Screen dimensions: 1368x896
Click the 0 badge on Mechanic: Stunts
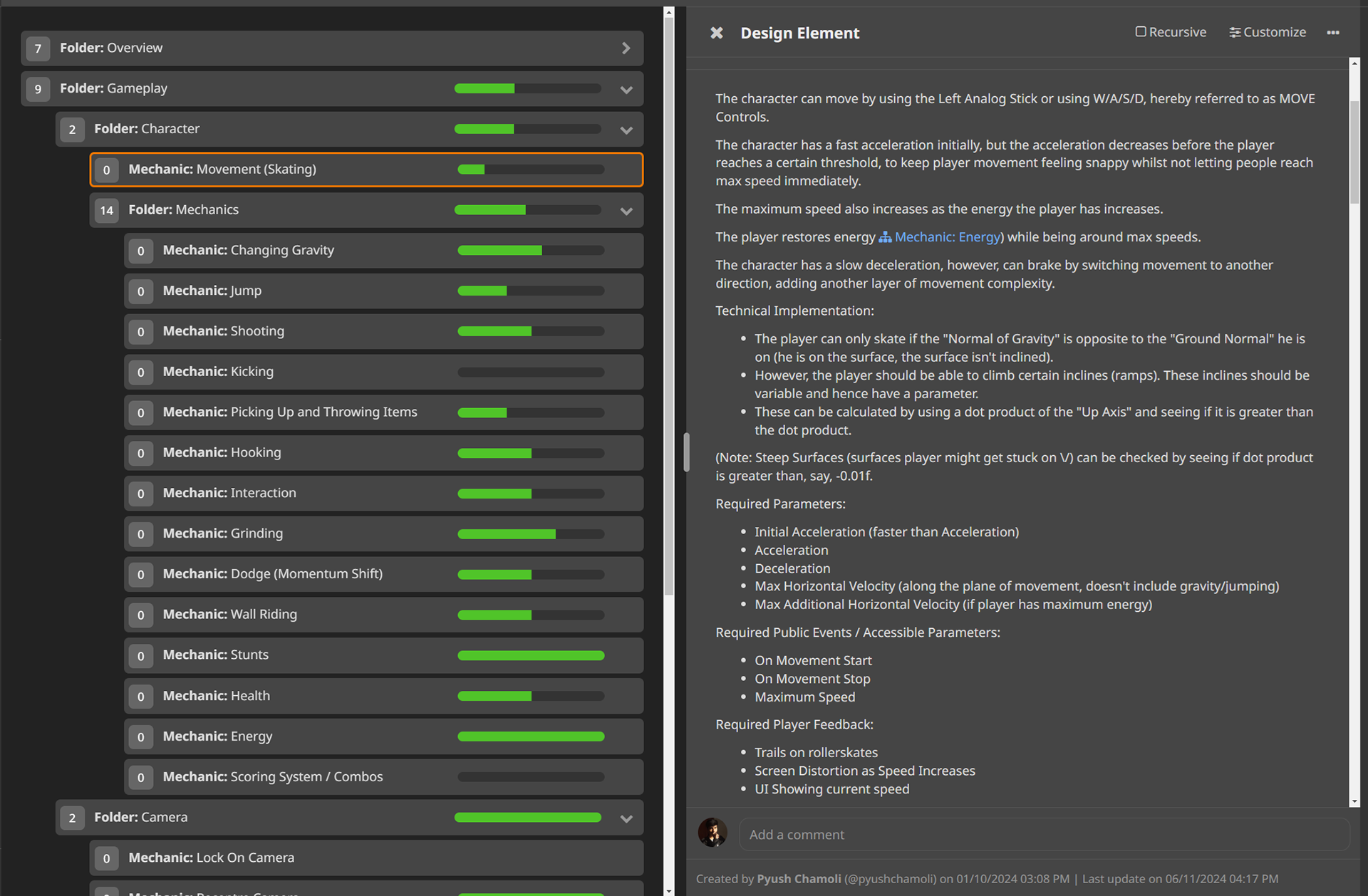[141, 655]
